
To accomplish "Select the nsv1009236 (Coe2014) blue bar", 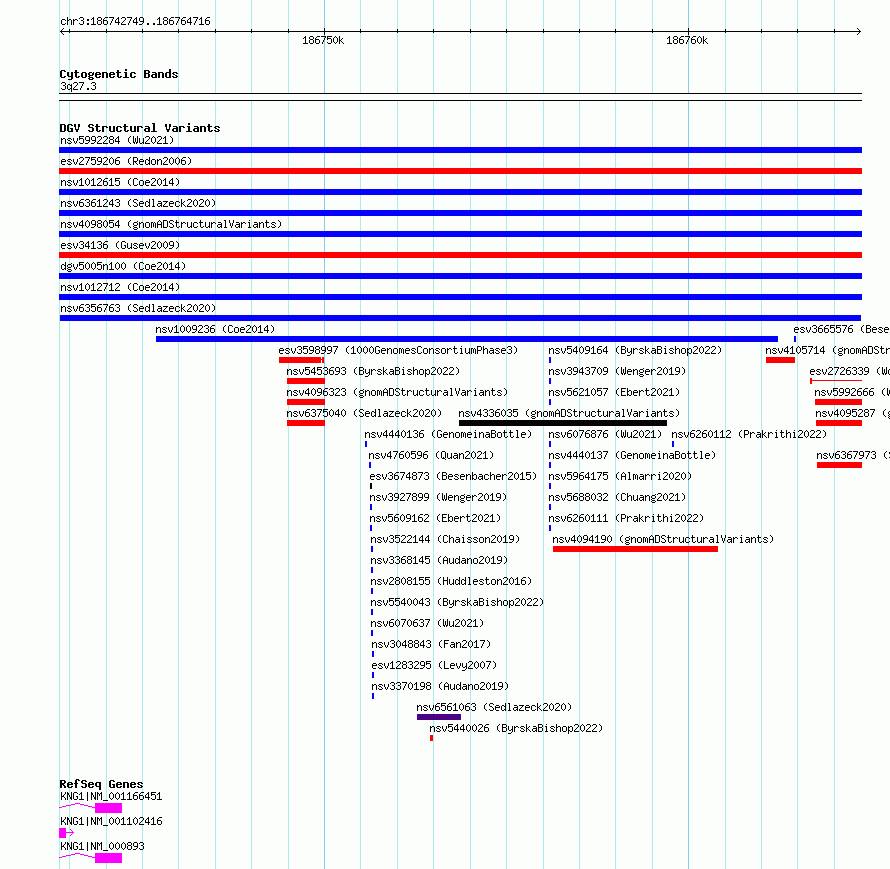I will 467,339.
